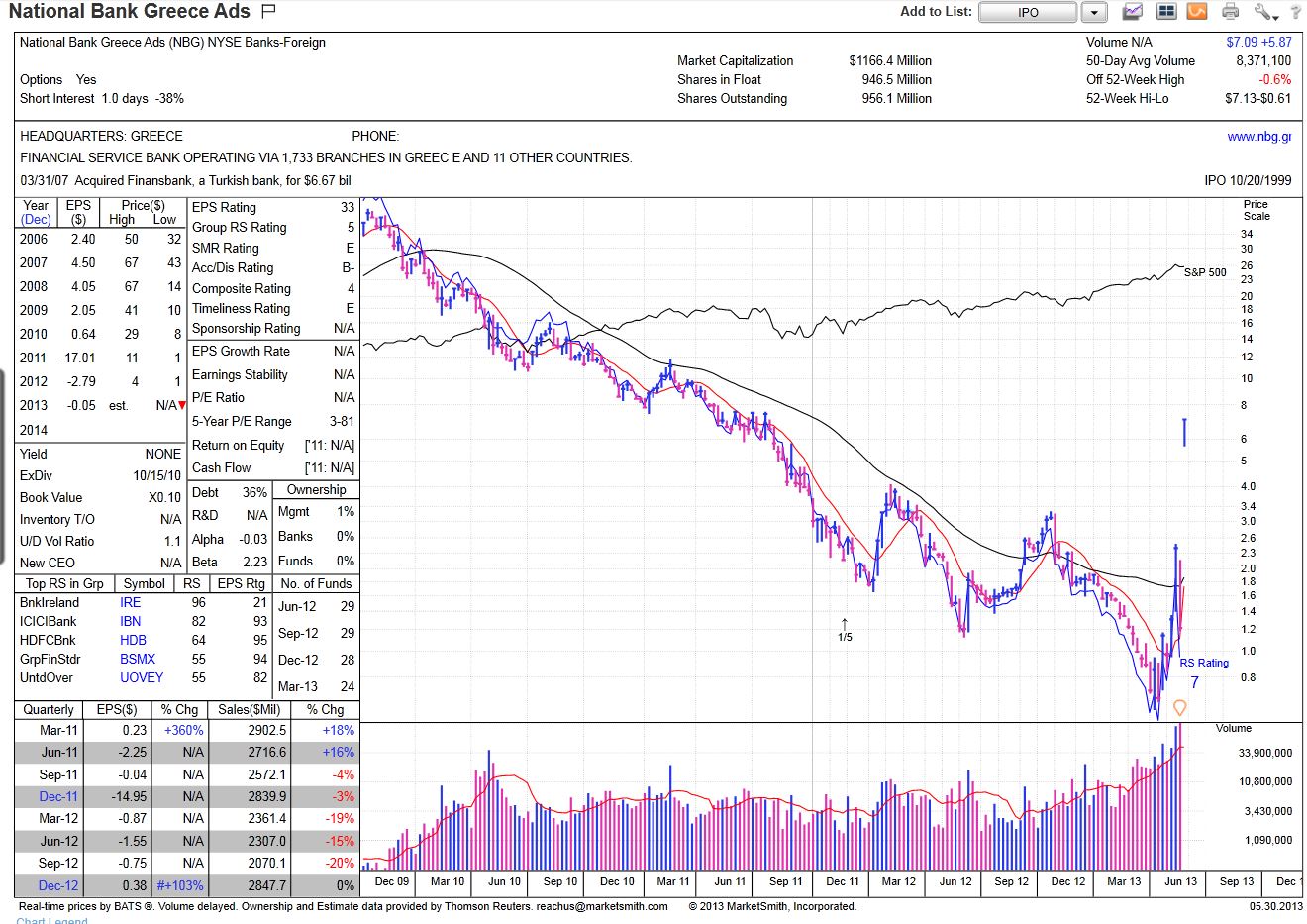Open the UOVEY symbol link
The height and width of the screenshot is (924, 1307).
coord(142,677)
